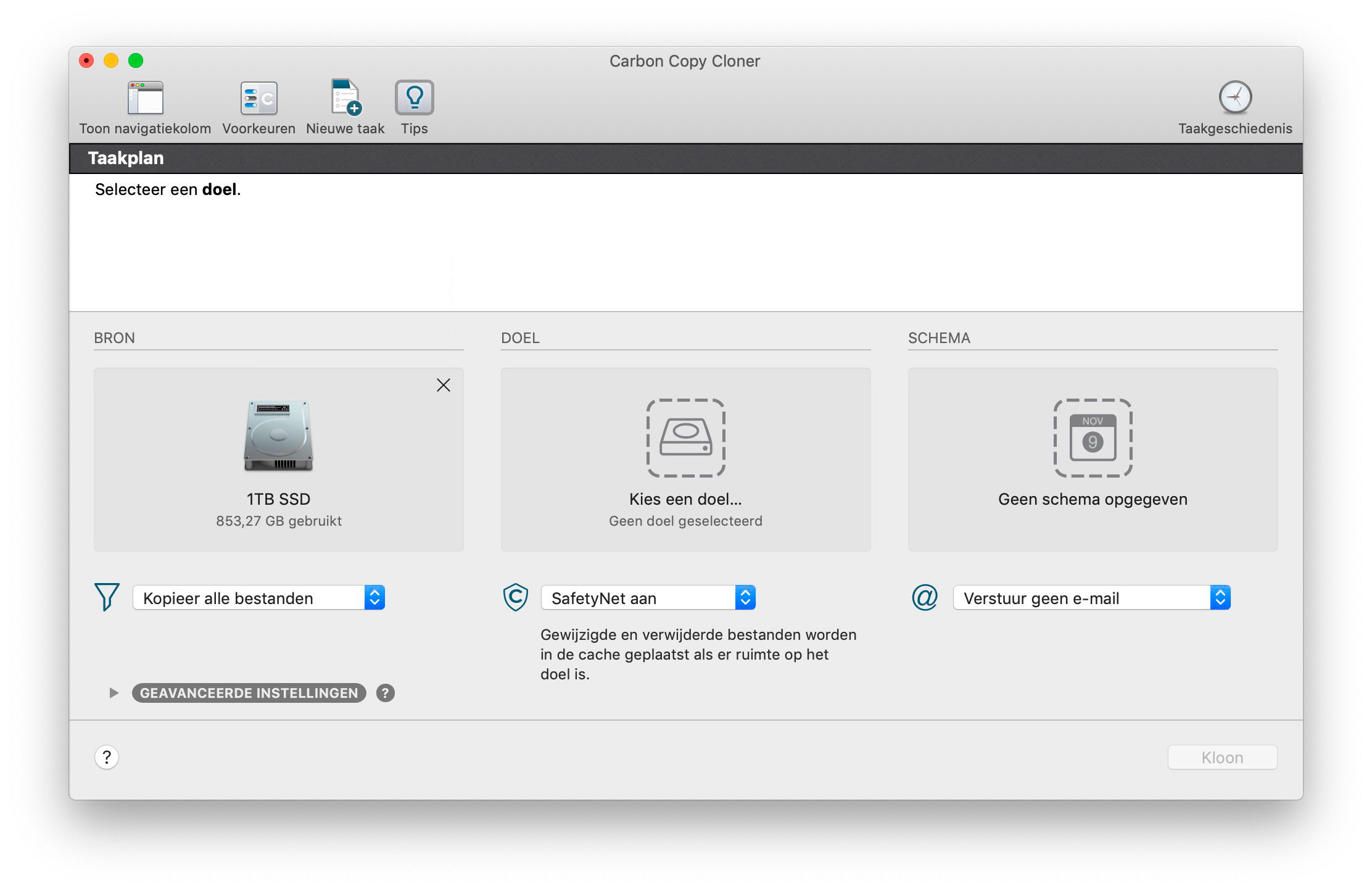Create a new task with Nieuwe taak

[345, 107]
